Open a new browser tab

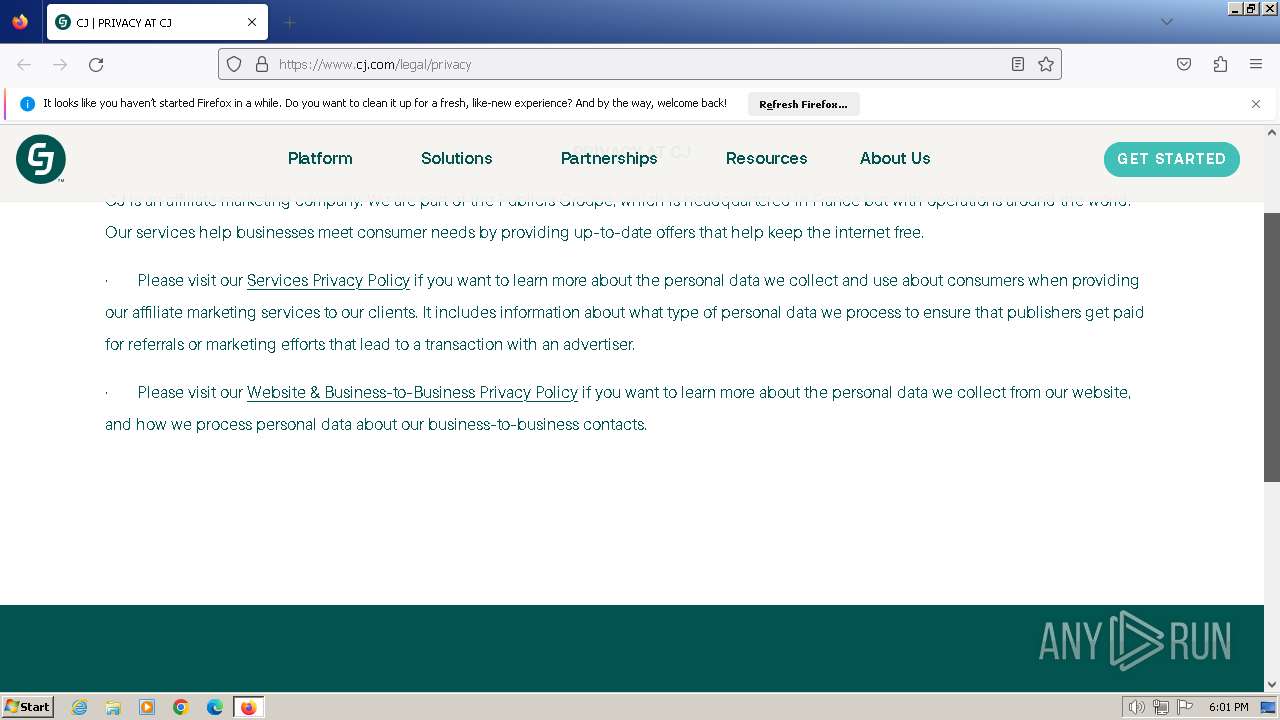(289, 22)
